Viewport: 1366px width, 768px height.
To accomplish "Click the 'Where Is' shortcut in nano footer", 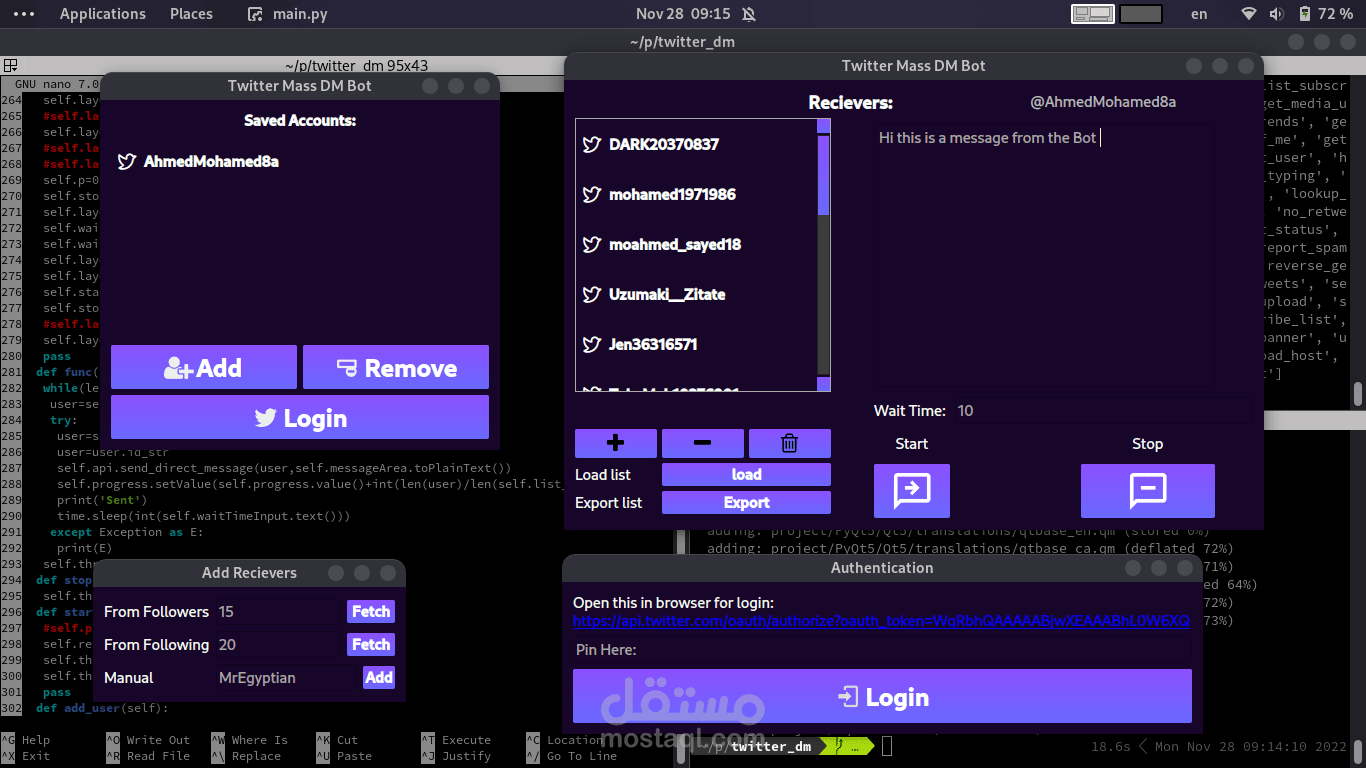I will tap(259, 740).
